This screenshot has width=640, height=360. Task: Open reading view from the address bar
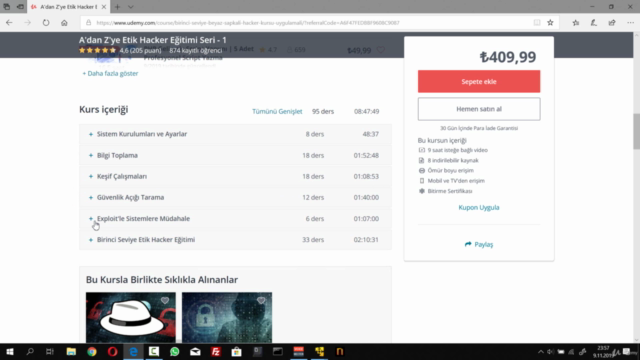click(537, 23)
